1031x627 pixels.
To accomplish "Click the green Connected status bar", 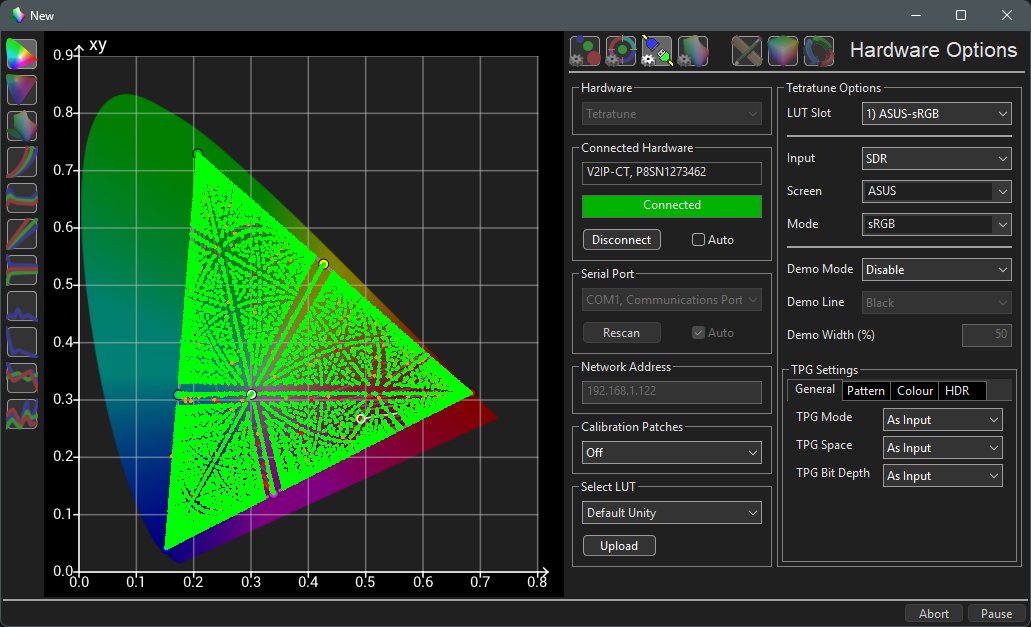I will 671,206.
